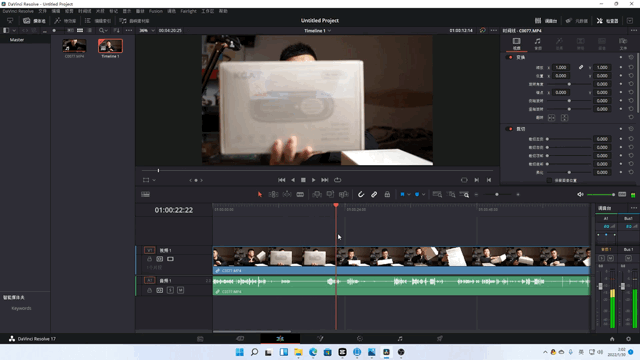Select the blade edit mode tool
Screen dimensions: 640x360
click(300, 195)
